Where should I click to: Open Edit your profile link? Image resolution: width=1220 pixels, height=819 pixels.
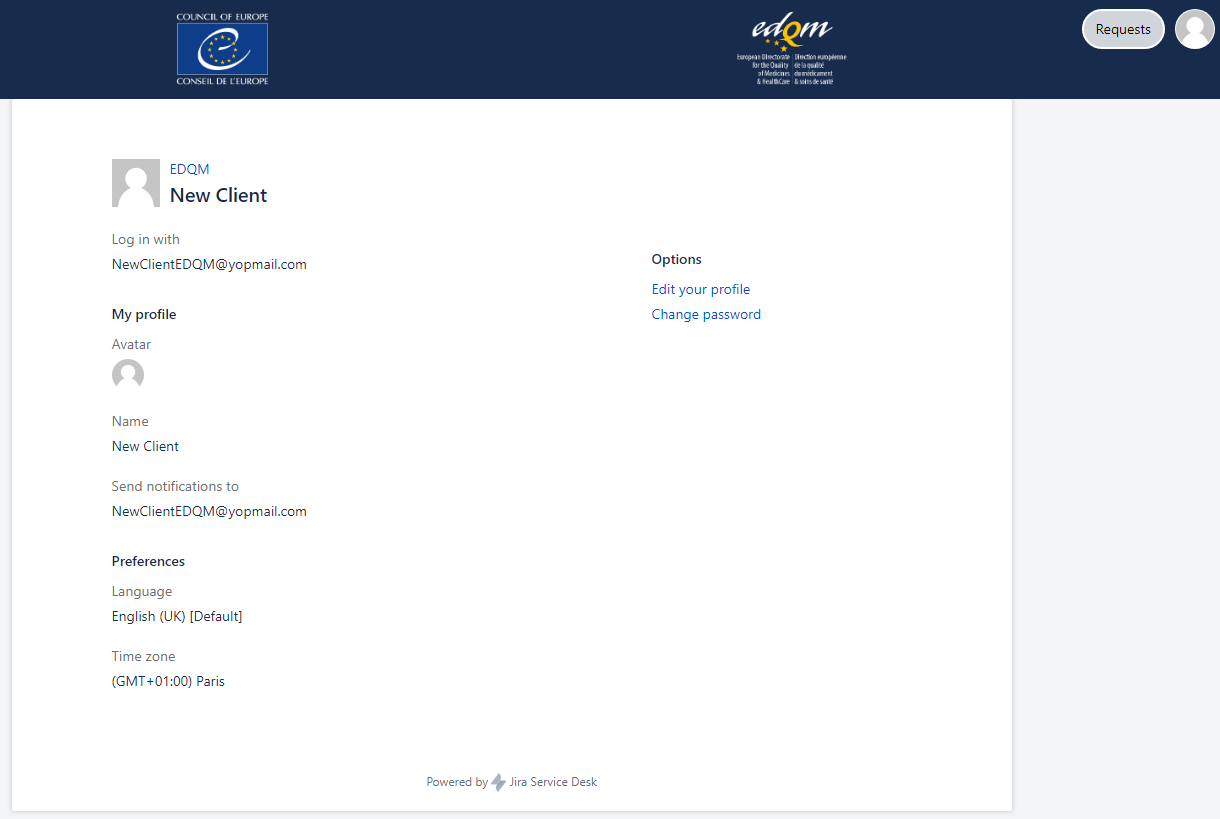click(x=701, y=289)
